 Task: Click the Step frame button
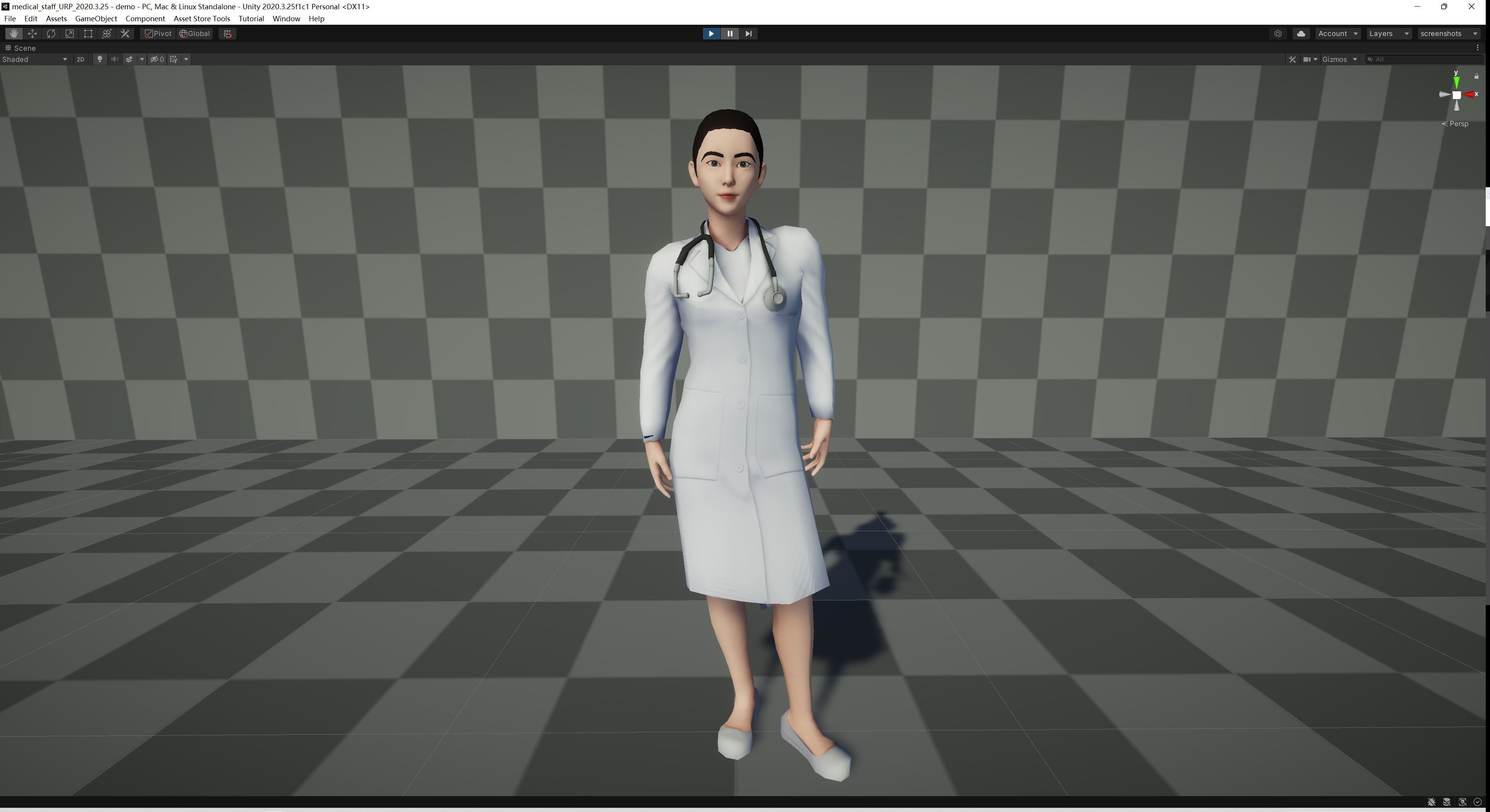pos(748,34)
